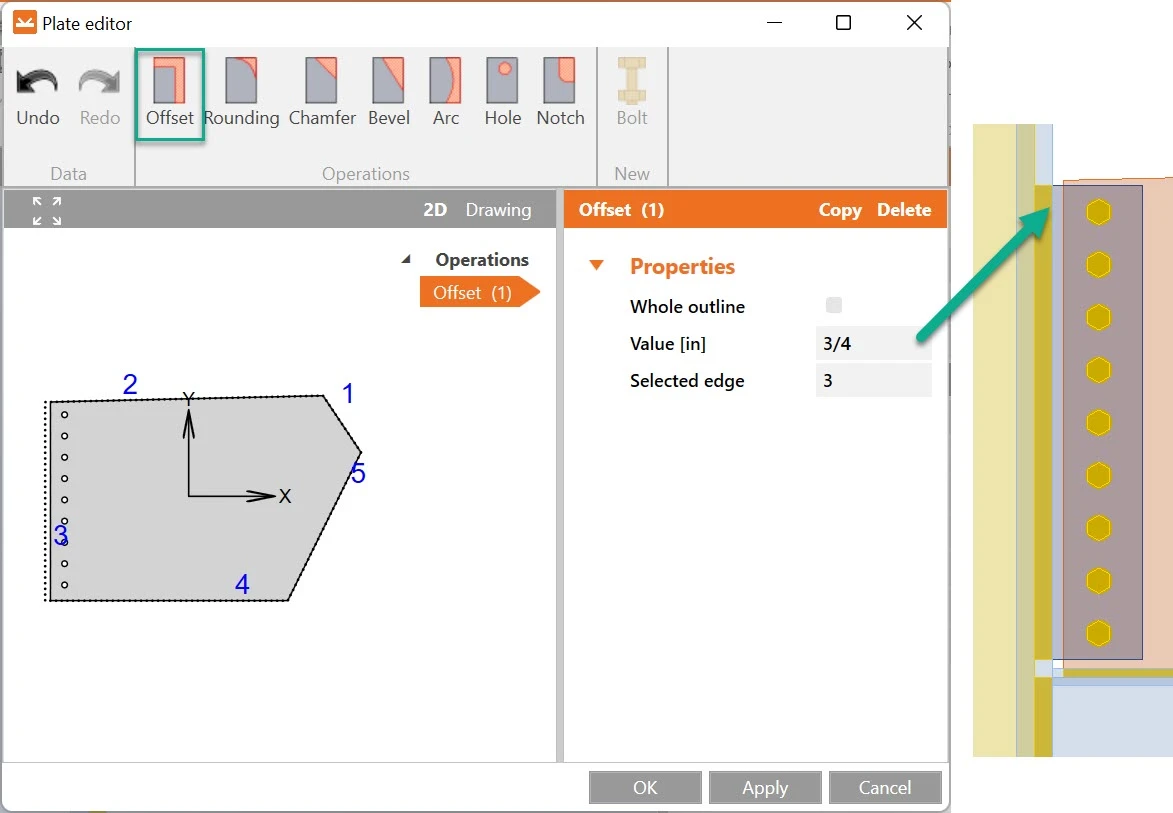The height and width of the screenshot is (813, 1173).
Task: Minimize the Plate editor window
Action: tap(774, 22)
